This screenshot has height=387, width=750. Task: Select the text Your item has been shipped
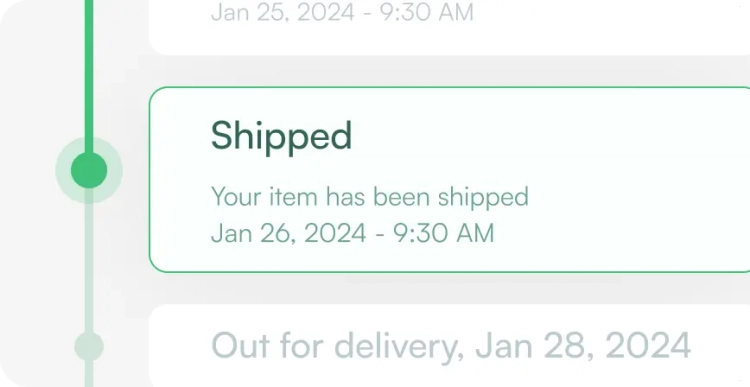(370, 198)
